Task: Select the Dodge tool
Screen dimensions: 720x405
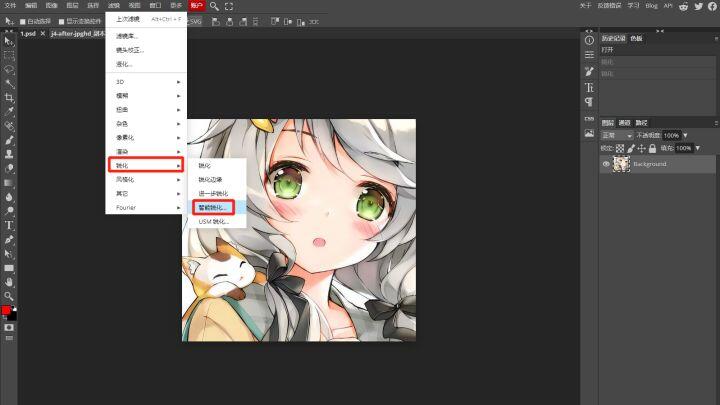Action: click(x=9, y=211)
